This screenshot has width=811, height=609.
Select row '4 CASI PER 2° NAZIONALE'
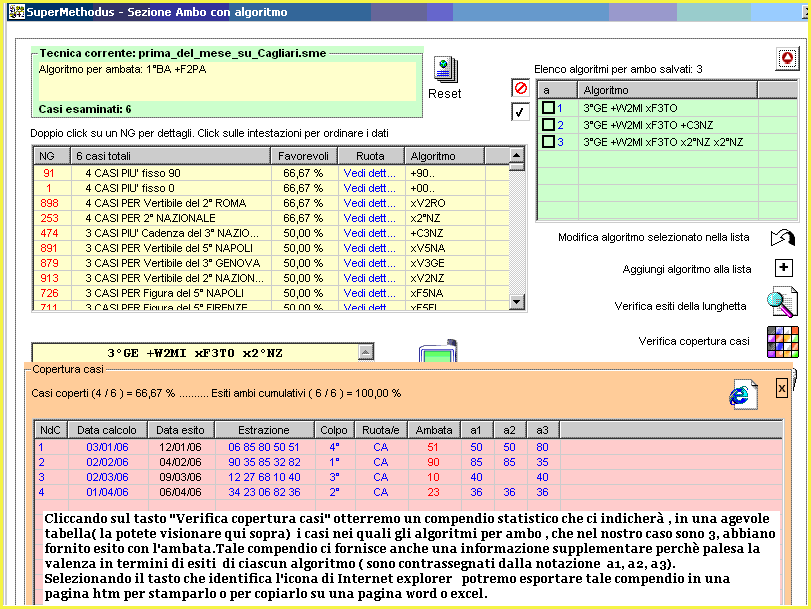click(271, 218)
